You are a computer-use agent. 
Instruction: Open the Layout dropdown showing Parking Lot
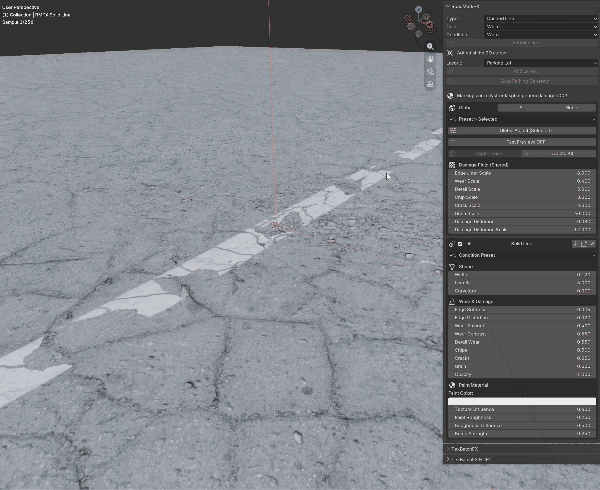point(540,63)
